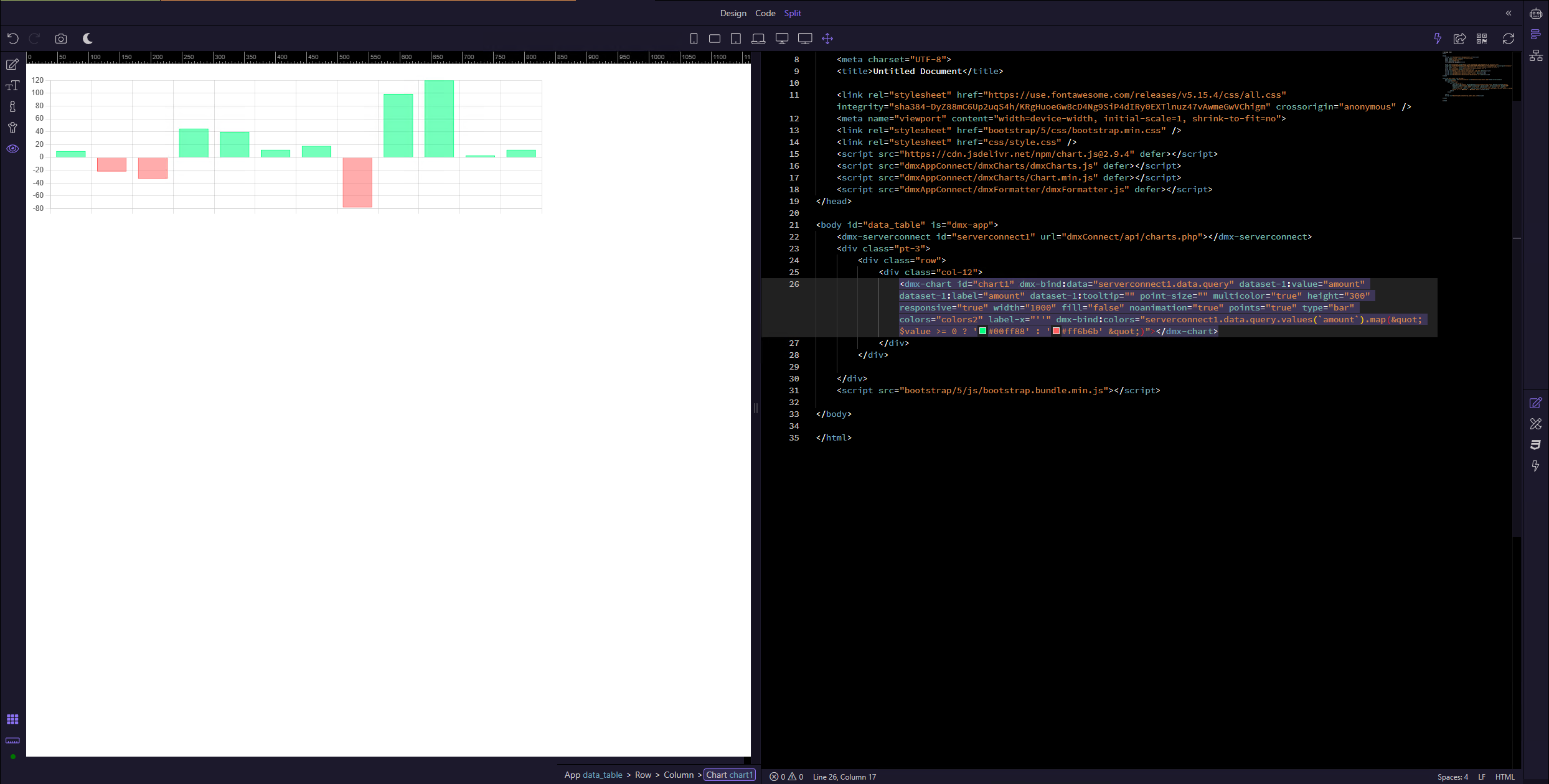
Task: Switch to the Code view tab
Action: pos(765,13)
